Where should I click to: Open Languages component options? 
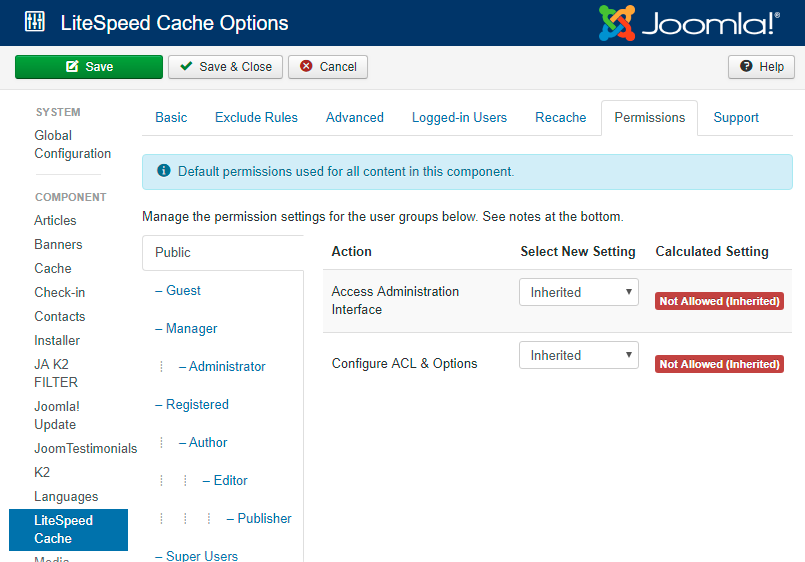point(66,496)
